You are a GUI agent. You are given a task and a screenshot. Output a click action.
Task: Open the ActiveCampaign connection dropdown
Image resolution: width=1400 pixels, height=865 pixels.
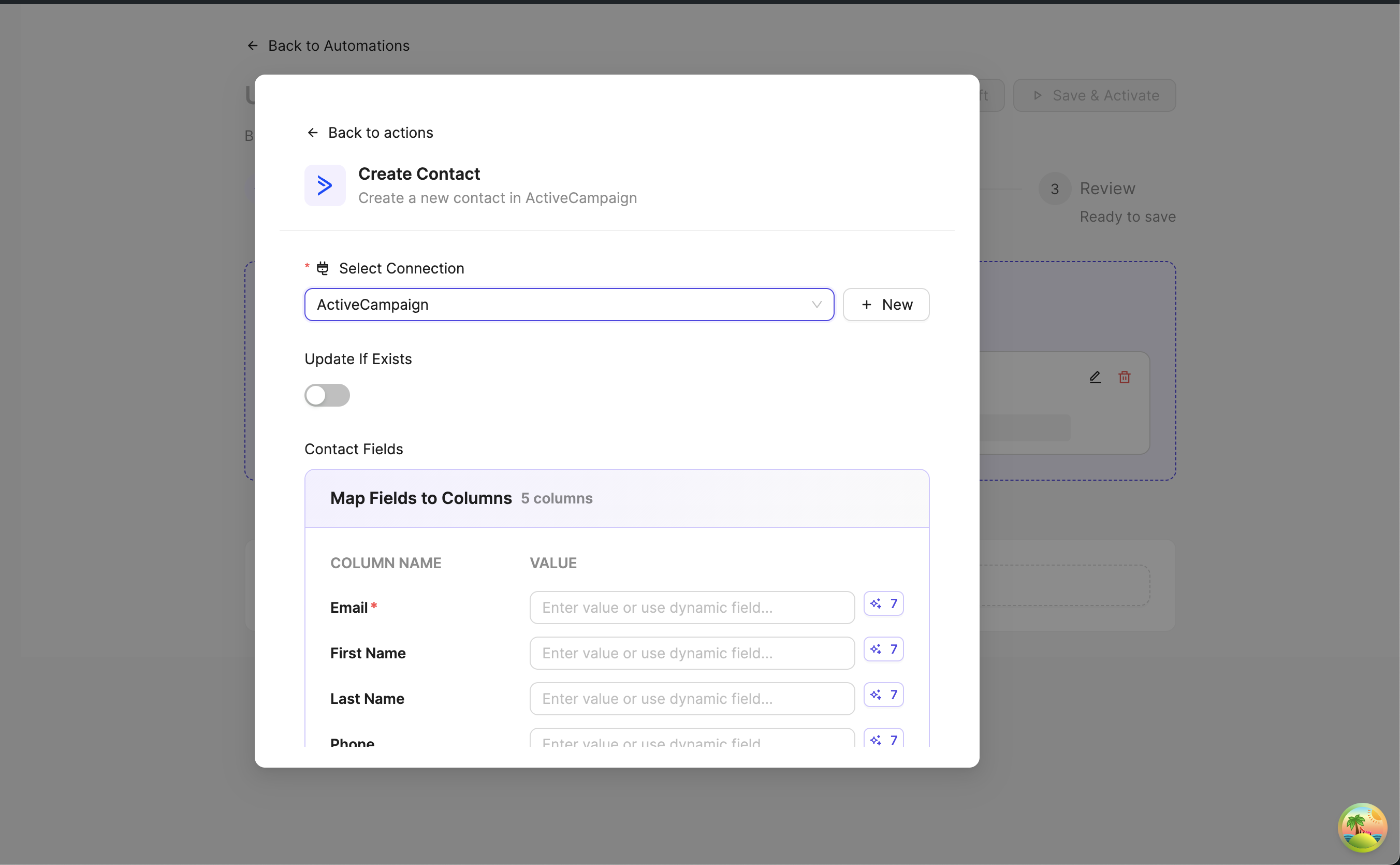click(x=569, y=305)
